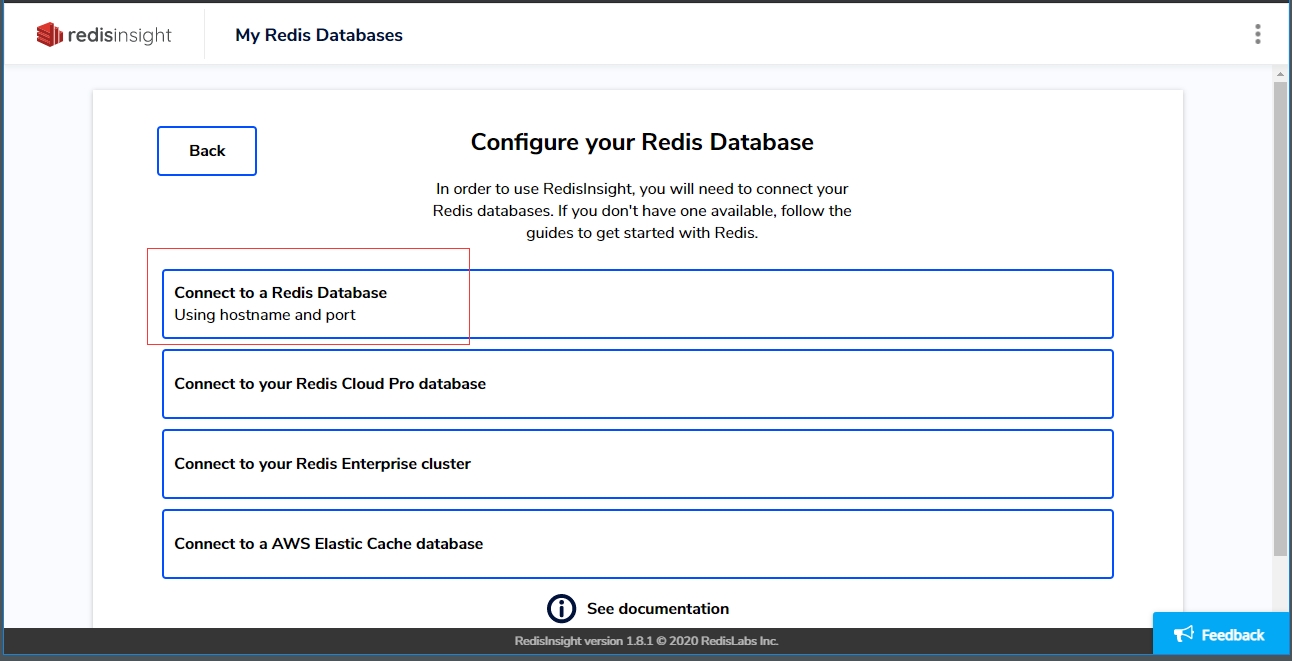This screenshot has width=1292, height=661.
Task: Click the info icon beside See documentation
Action: 561,608
